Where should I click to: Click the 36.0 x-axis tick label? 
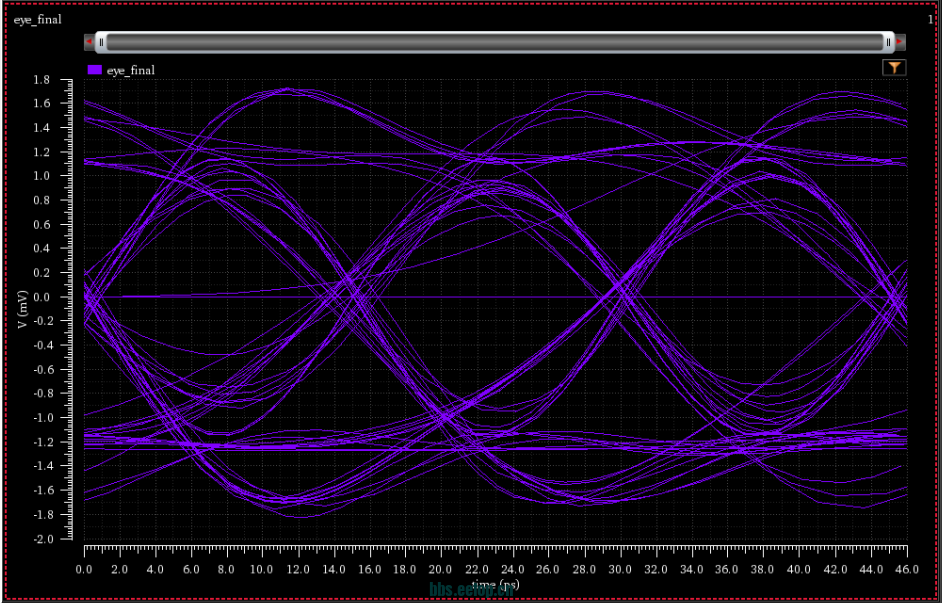[x=728, y=568]
